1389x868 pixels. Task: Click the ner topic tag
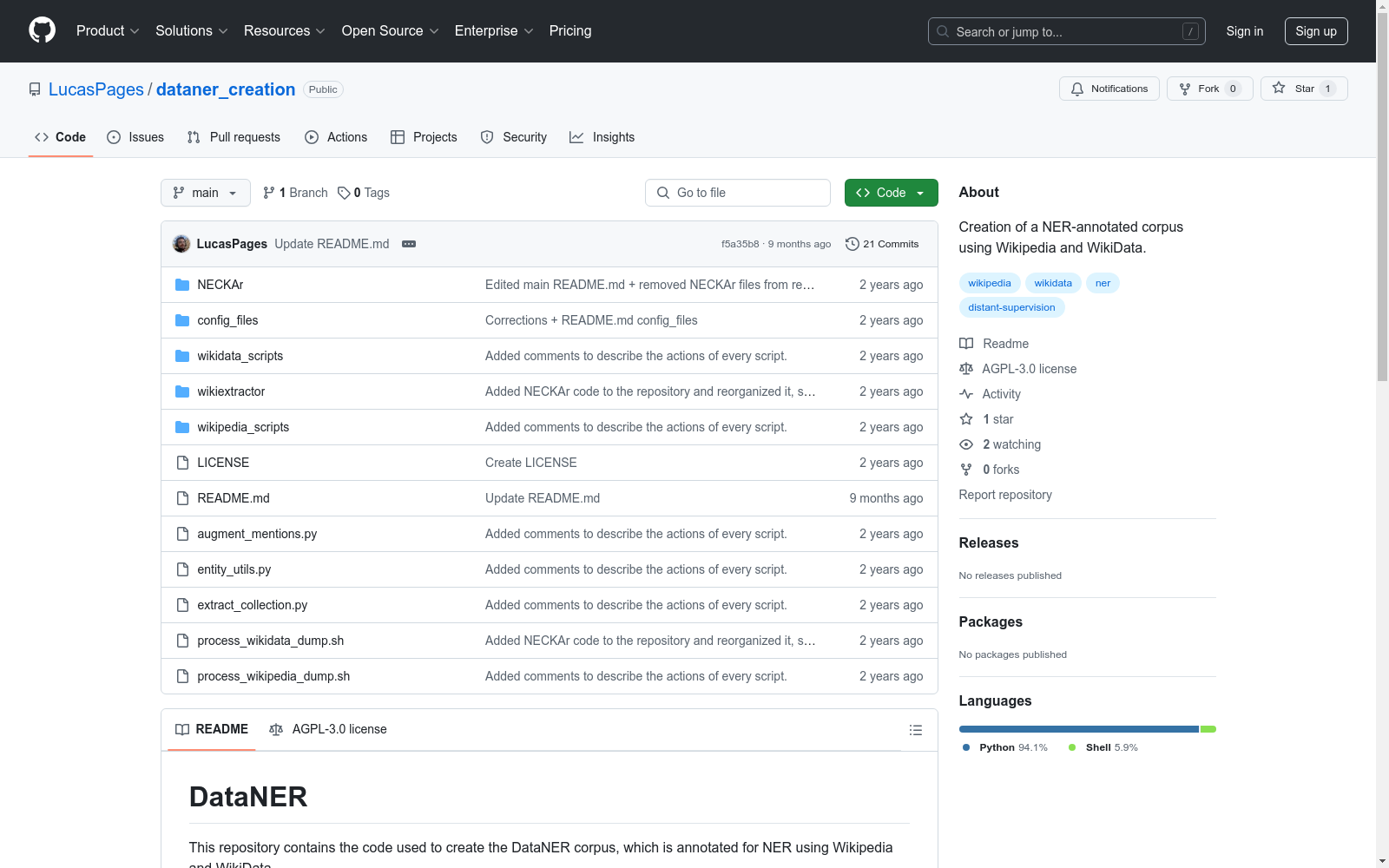(1103, 283)
